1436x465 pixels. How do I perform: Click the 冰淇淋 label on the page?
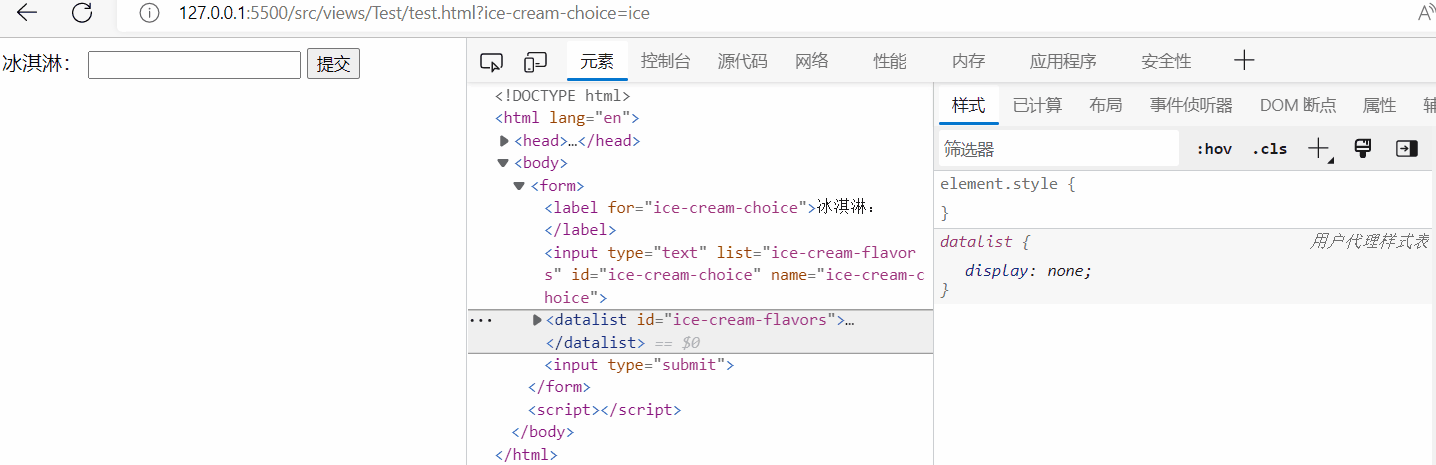tap(37, 64)
